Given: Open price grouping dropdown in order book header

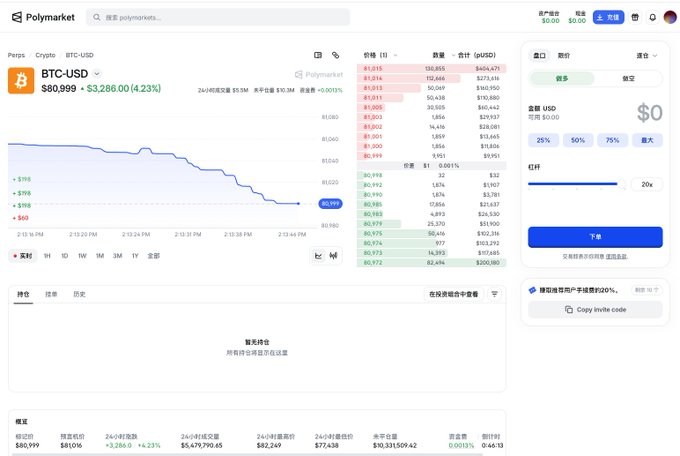Looking at the screenshot, I should pyautogui.click(x=395, y=55).
